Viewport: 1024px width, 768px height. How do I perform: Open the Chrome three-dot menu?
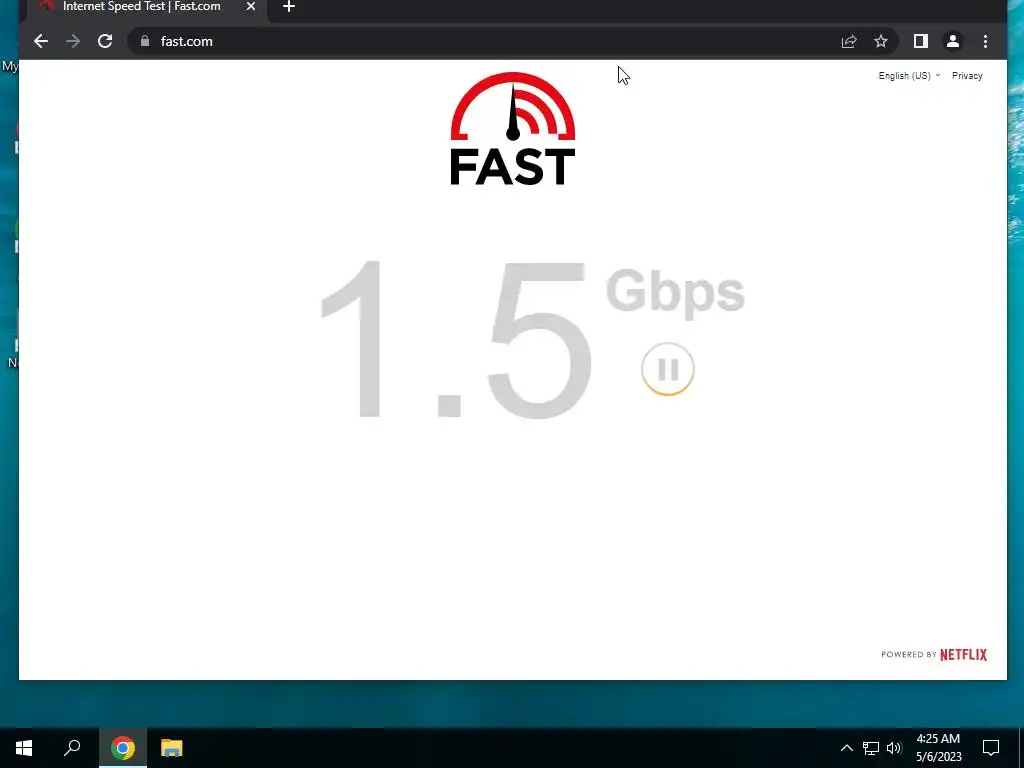point(985,41)
